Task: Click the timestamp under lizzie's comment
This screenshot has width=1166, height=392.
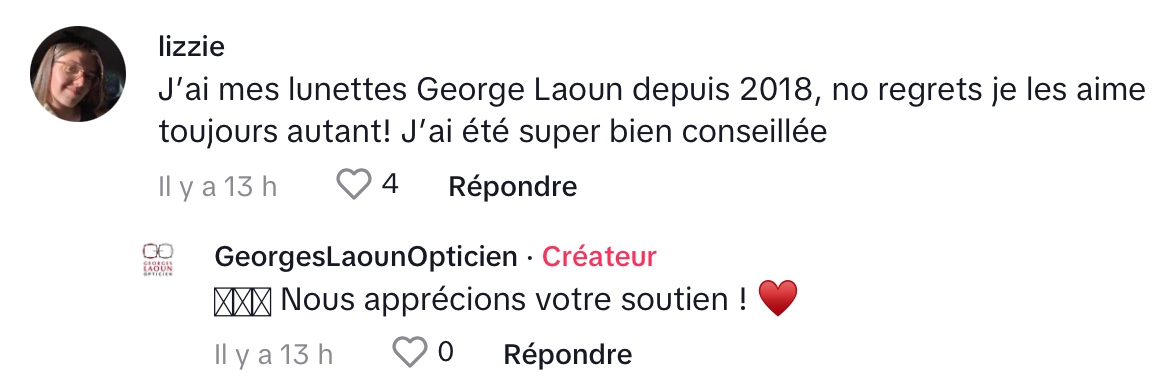Action: (218, 187)
